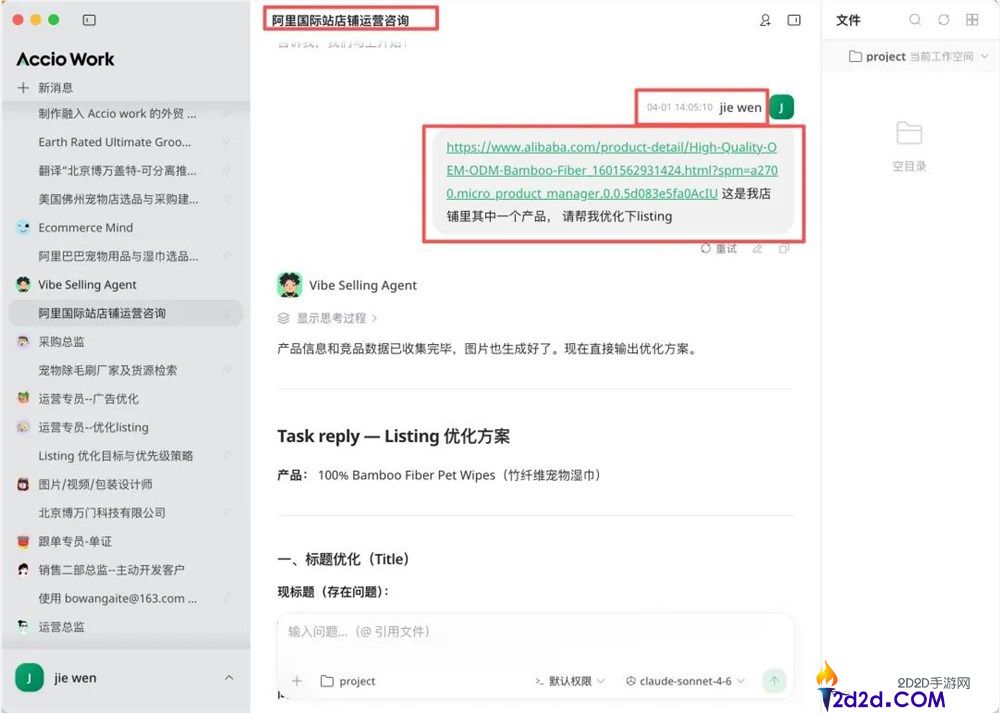This screenshot has height=713, width=1000.
Task: Click the add member icon in chat header
Action: 765,20
